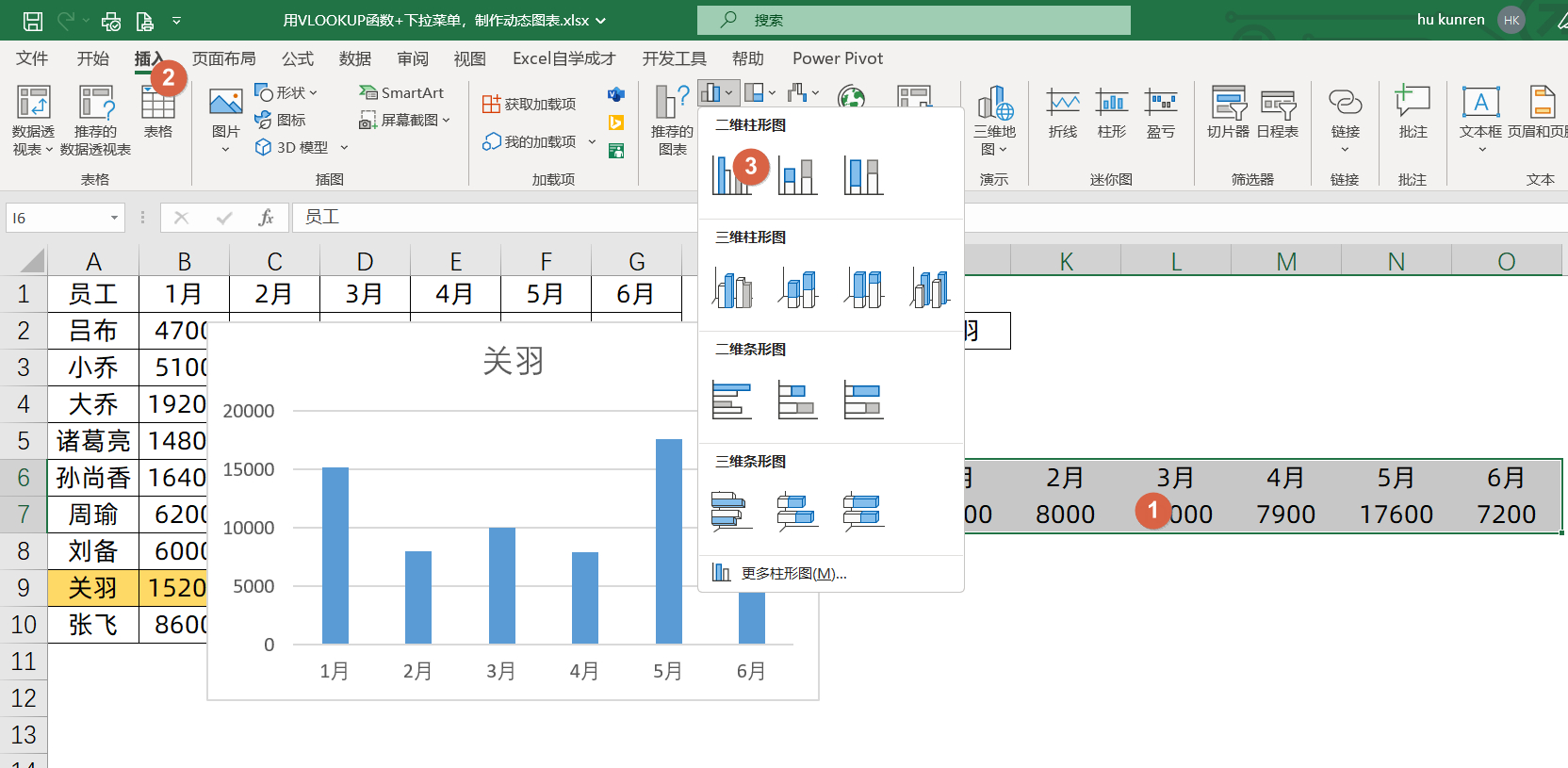Open the hierarchy chart dropdown
Image resolution: width=1568 pixels, height=768 pixels.
759,92
